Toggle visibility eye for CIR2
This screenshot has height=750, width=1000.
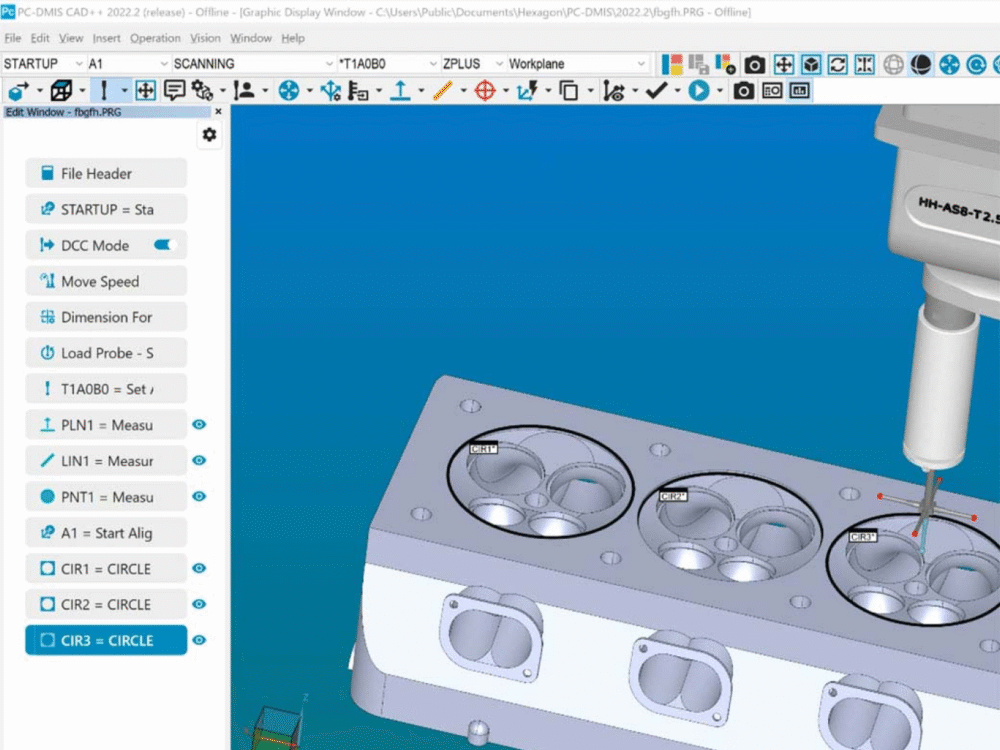click(x=199, y=604)
